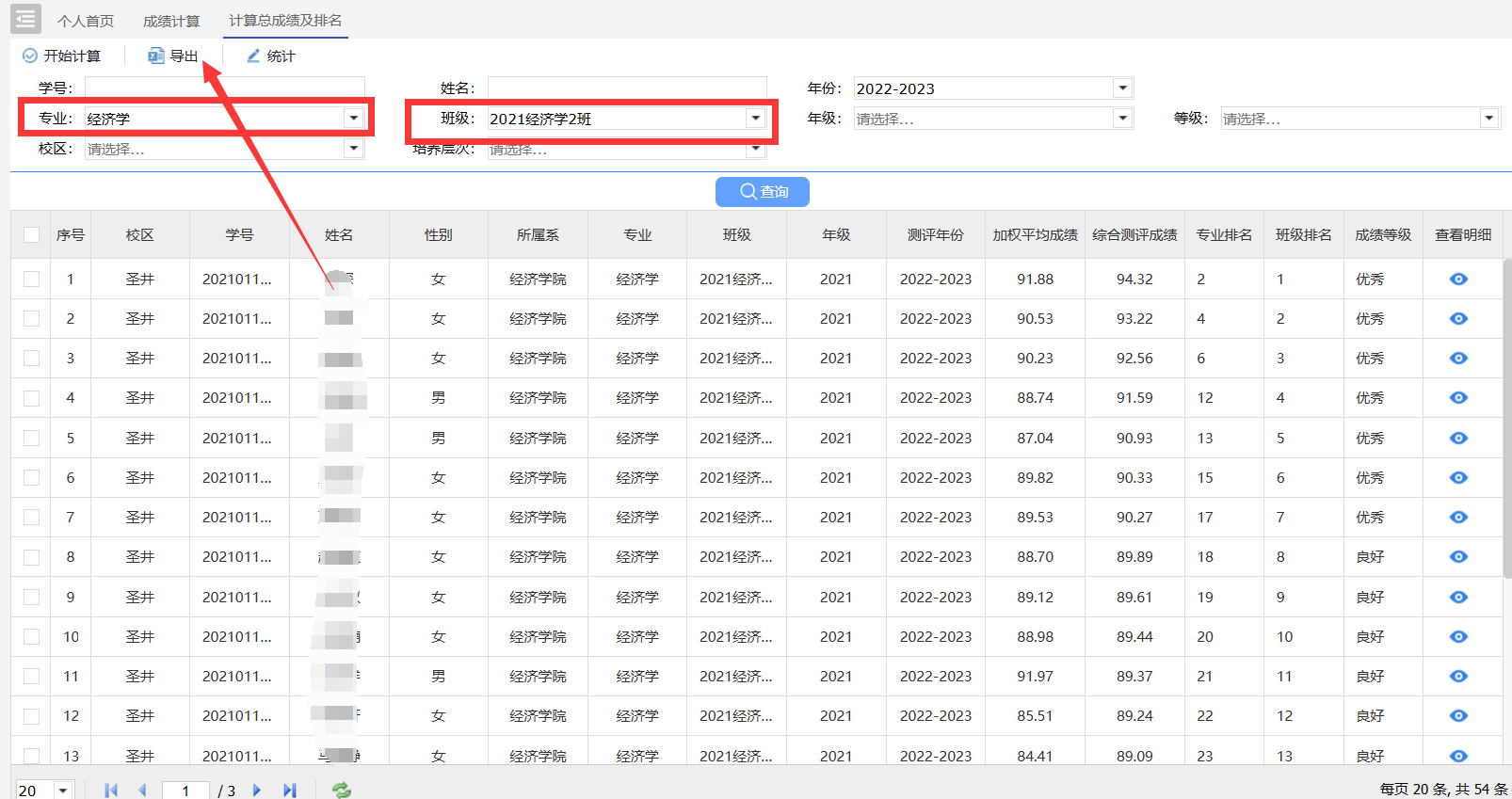View details eye icon for row 12
1512x799 pixels.
tap(1458, 715)
